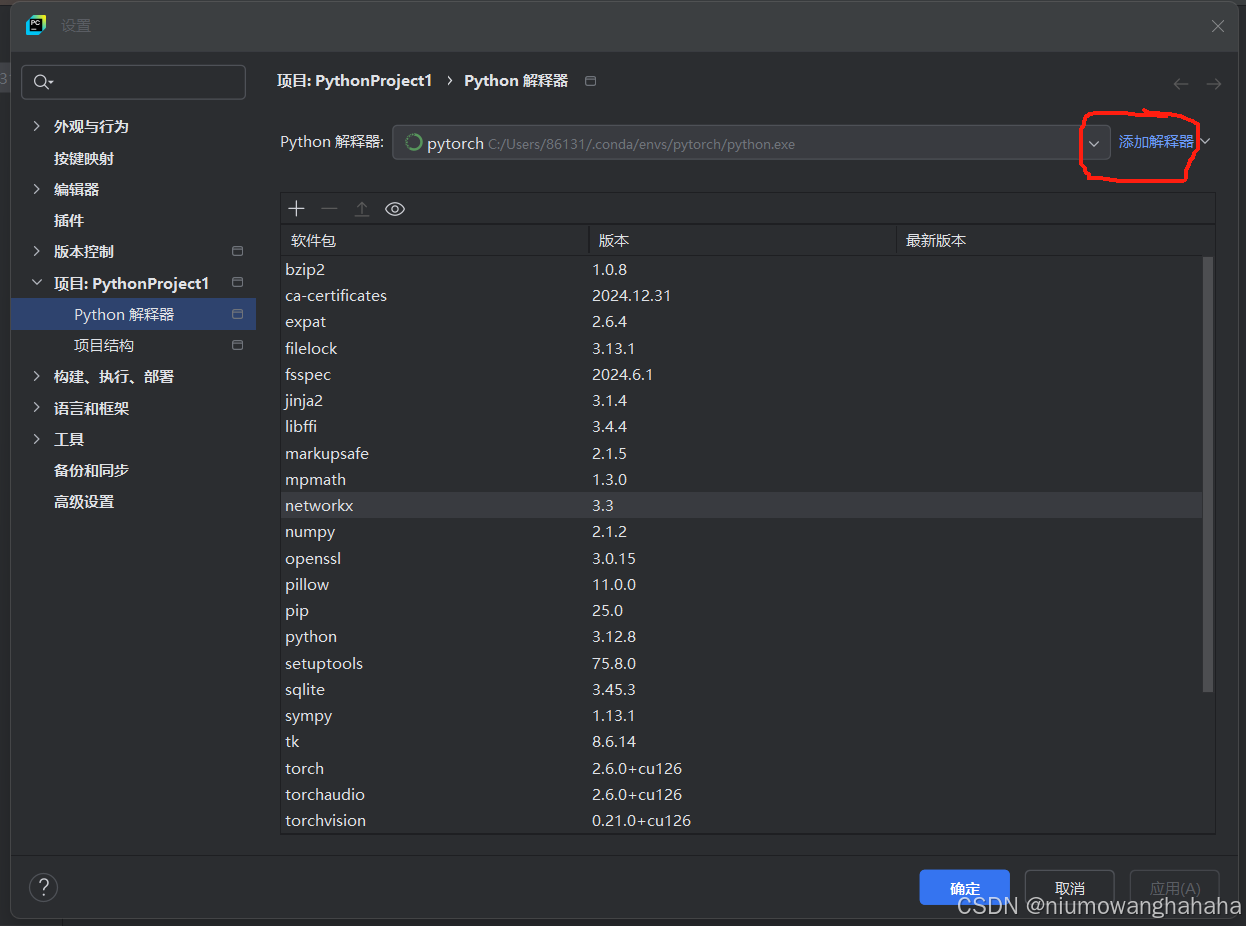Click the plus icon to install a package
The height and width of the screenshot is (926, 1246).
pyautogui.click(x=296, y=208)
